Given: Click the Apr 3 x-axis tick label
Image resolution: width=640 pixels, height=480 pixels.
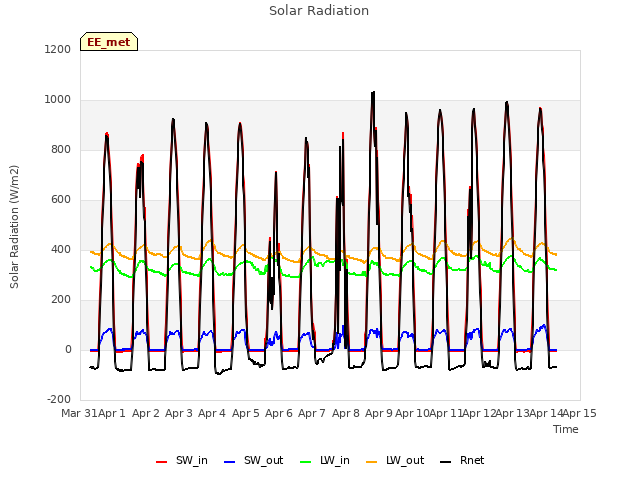Looking at the screenshot, I should (x=179, y=413).
